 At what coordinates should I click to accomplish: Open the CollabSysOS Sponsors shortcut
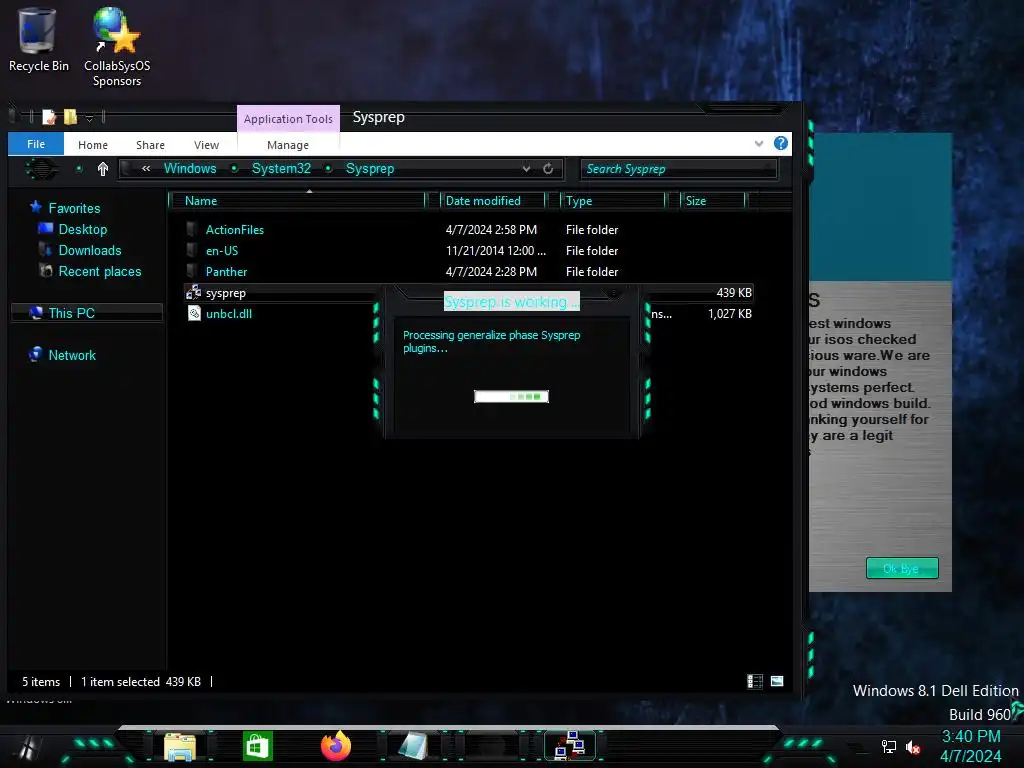[x=117, y=46]
